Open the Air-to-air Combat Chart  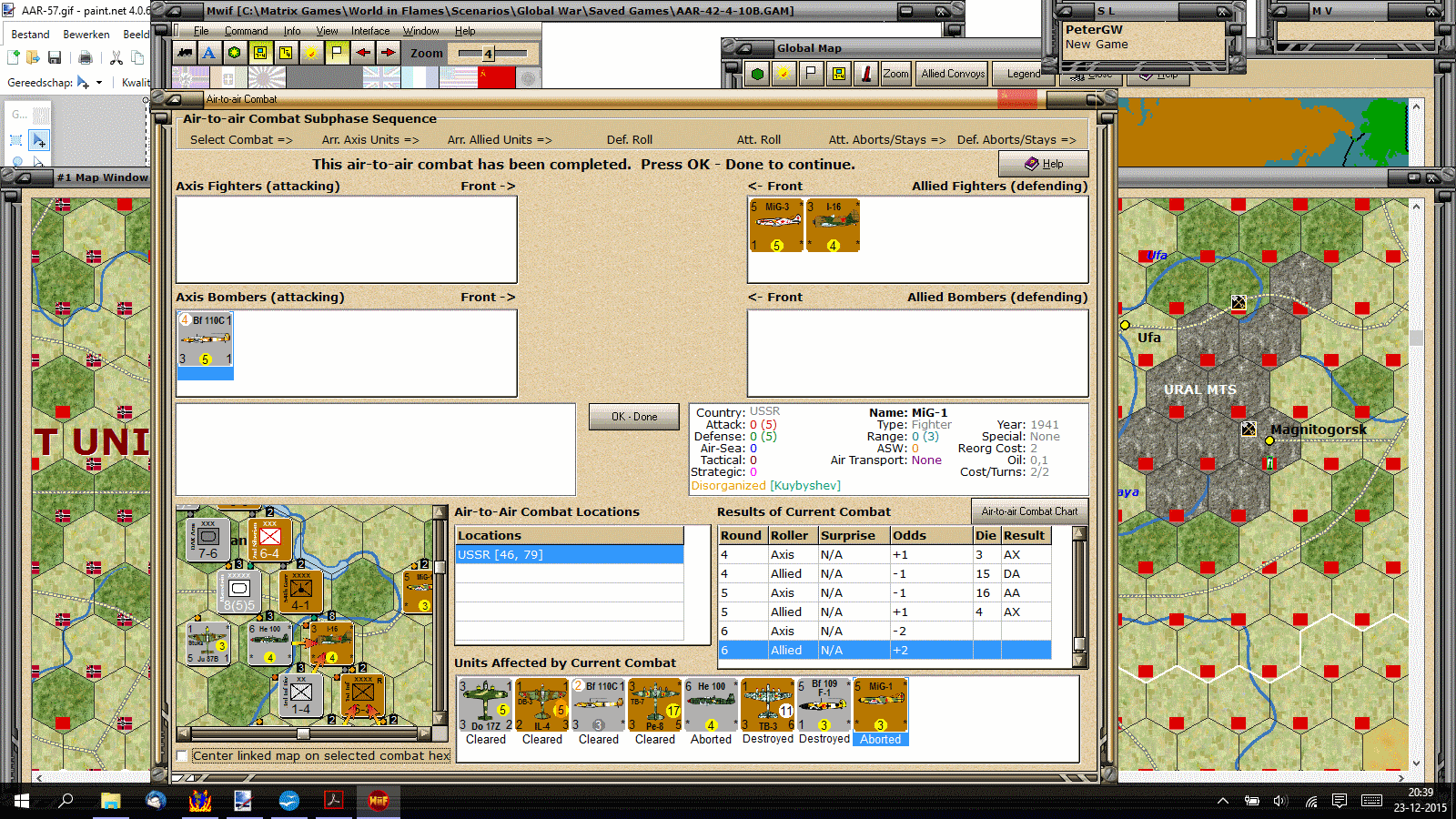pos(1029,511)
